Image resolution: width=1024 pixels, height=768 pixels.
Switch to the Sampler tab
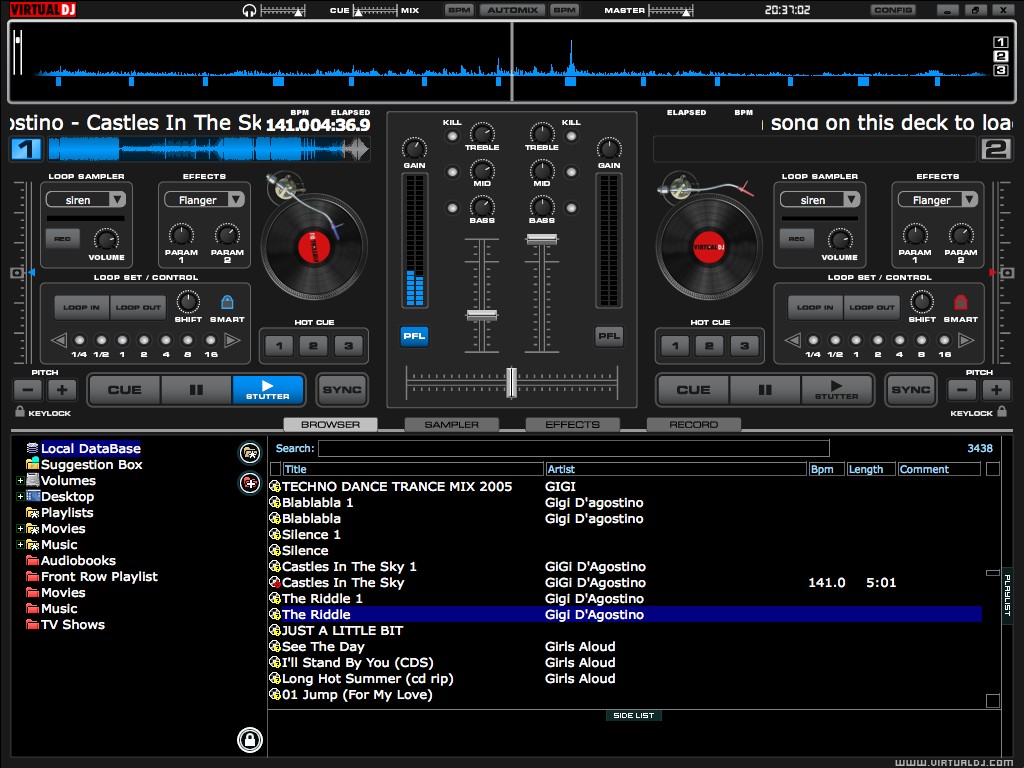pos(451,425)
